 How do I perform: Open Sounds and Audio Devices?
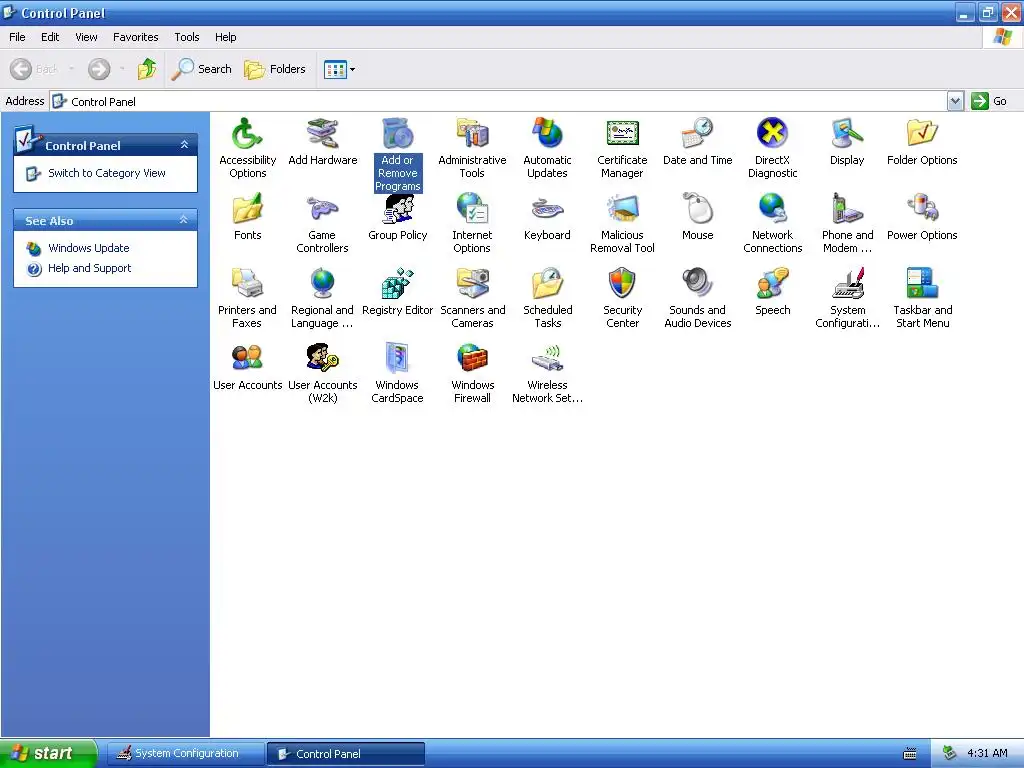(697, 298)
